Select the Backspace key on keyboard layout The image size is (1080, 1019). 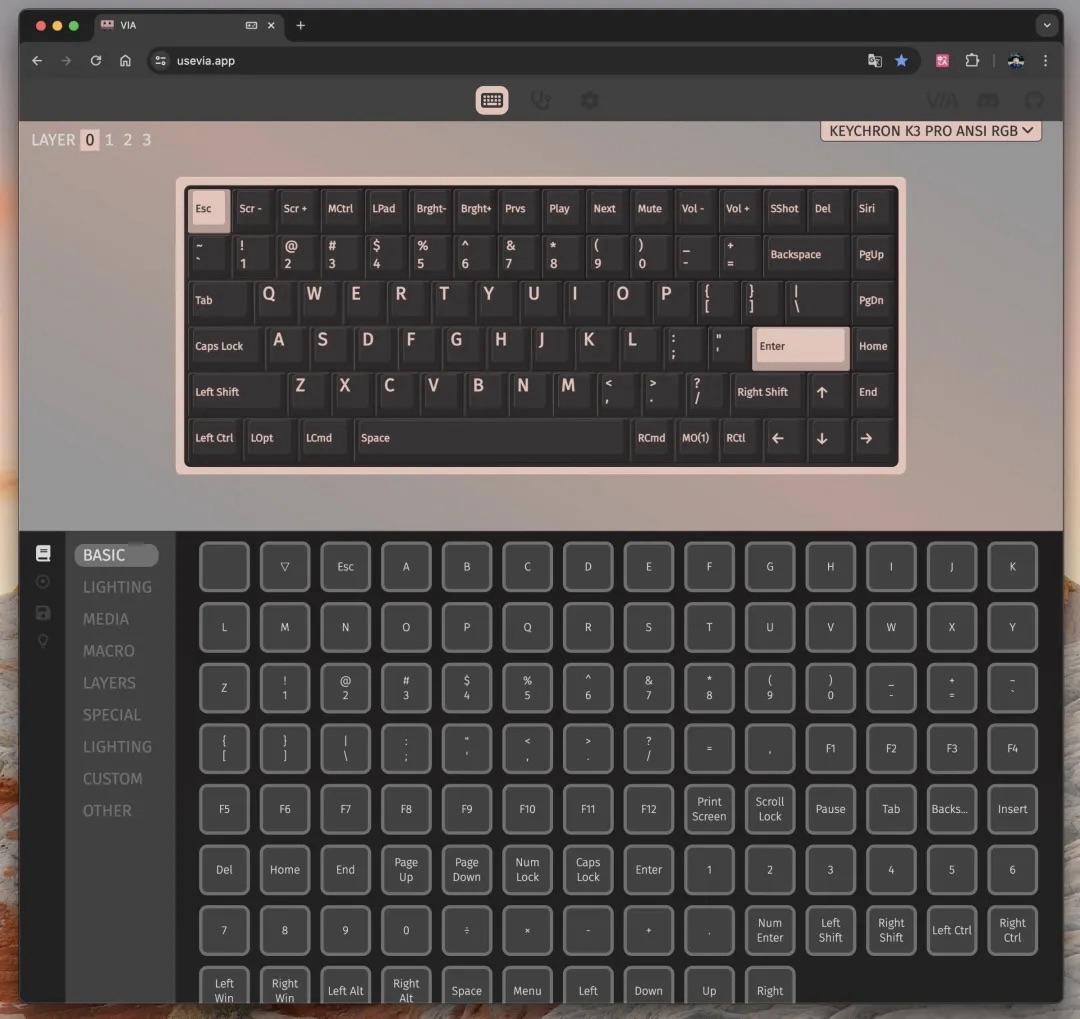pyautogui.click(x=805, y=255)
